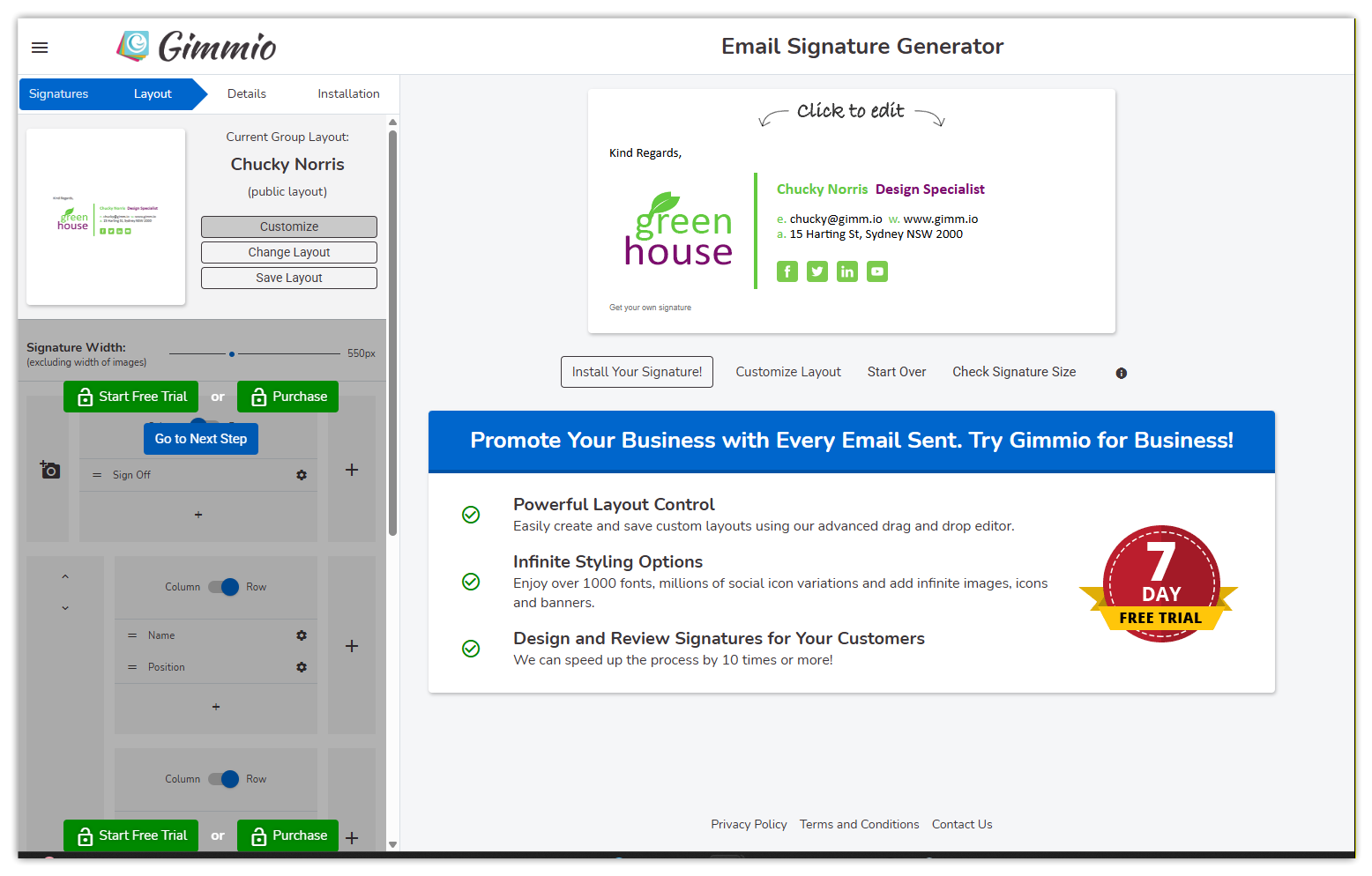The width and height of the screenshot is (1372, 876).
Task: Click the YouTube icon in signature
Action: coord(876,271)
